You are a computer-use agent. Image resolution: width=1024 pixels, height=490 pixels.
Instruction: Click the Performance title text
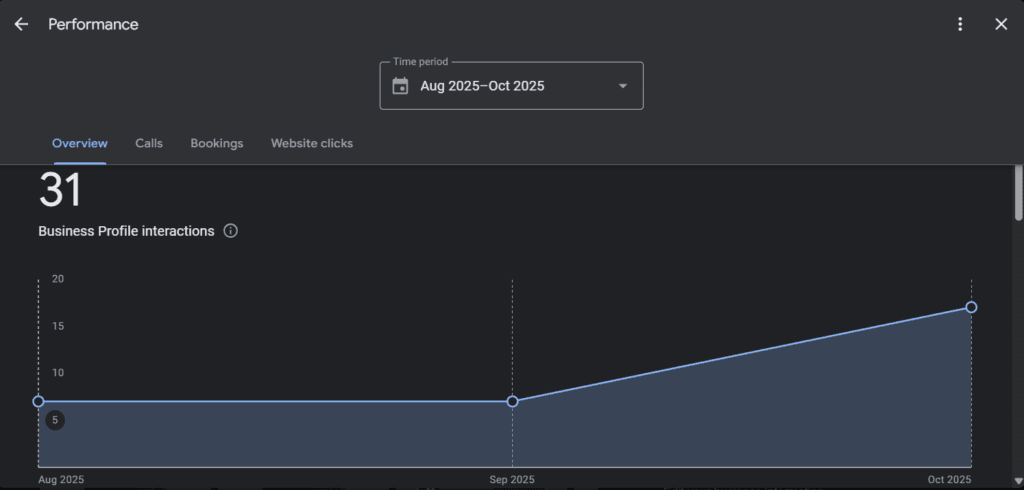pos(93,24)
